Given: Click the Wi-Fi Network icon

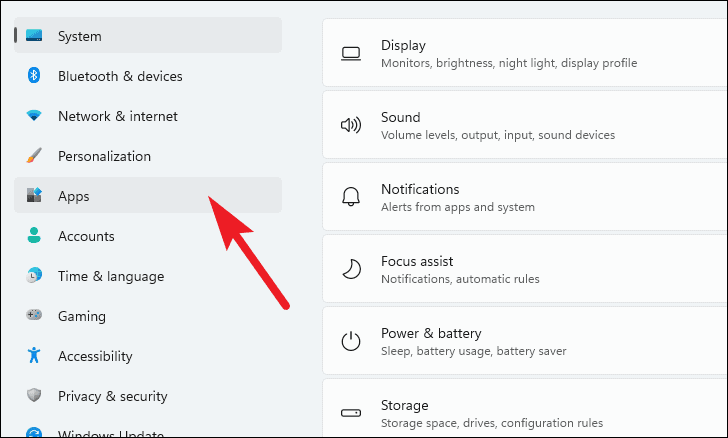Looking at the screenshot, I should click(34, 115).
